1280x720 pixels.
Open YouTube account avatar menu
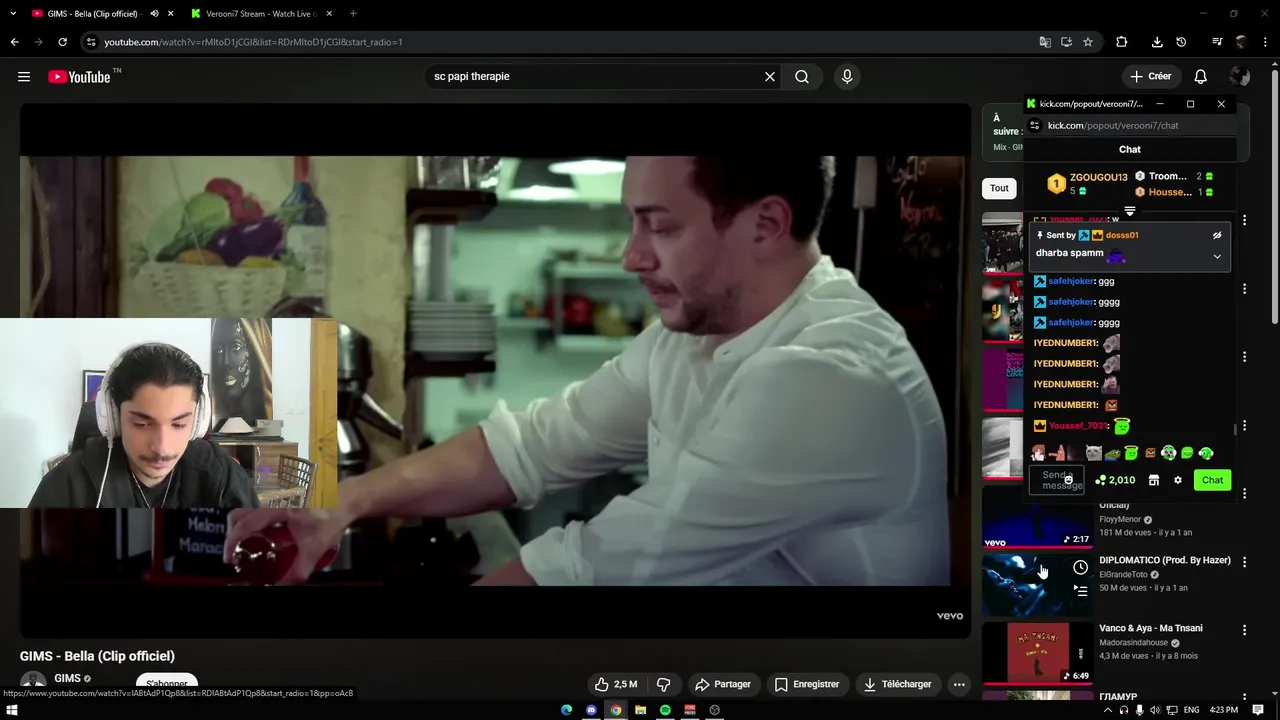click(1240, 77)
